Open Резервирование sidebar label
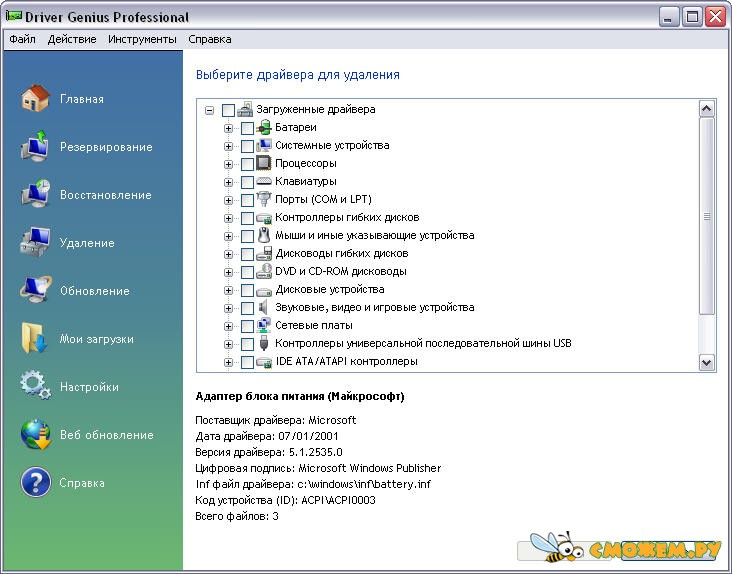The height and width of the screenshot is (574, 732). tap(106, 147)
